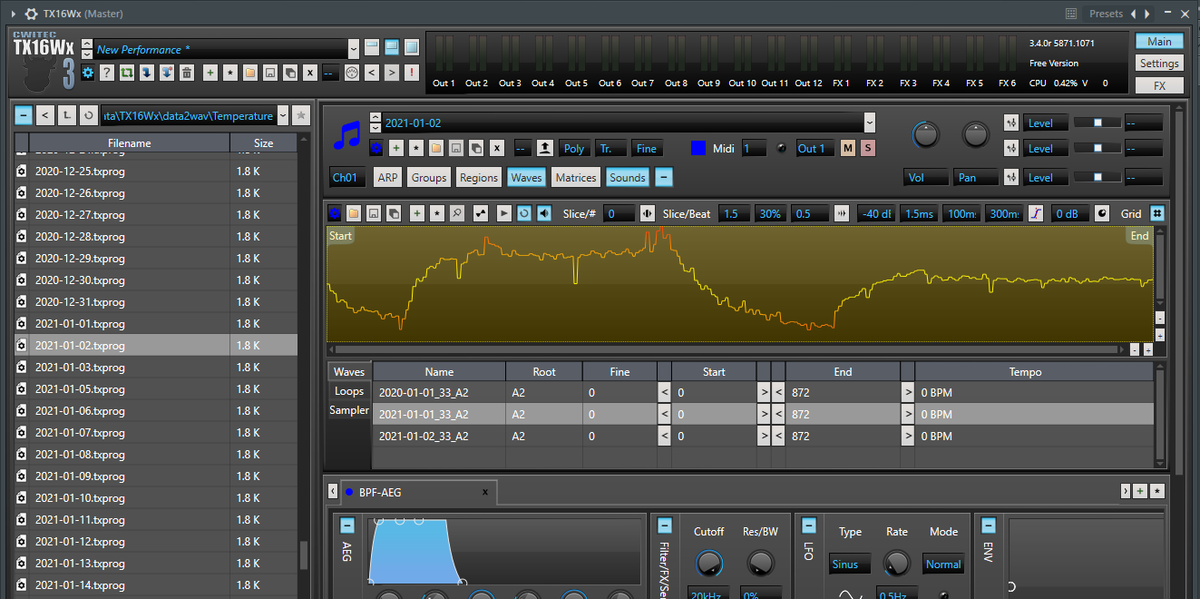Open performance settings gear in top toolbar
The image size is (1200, 599).
pos(88,73)
